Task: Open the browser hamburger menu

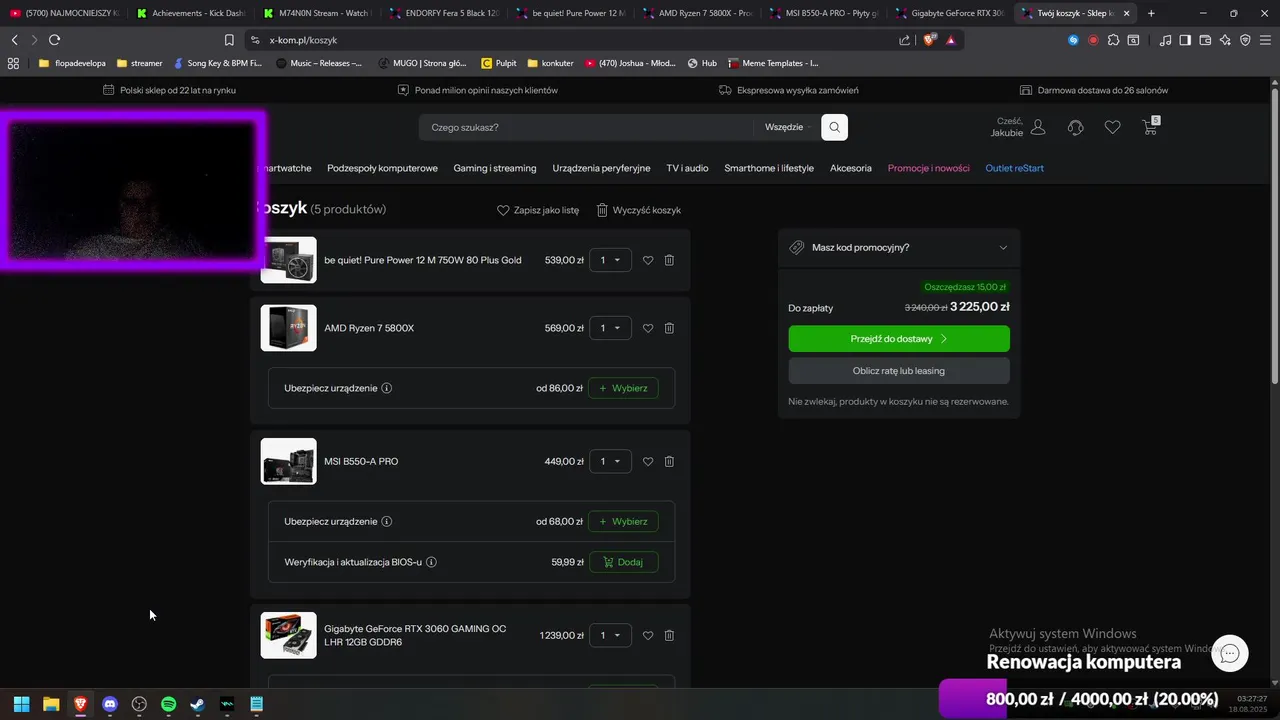Action: (1265, 40)
